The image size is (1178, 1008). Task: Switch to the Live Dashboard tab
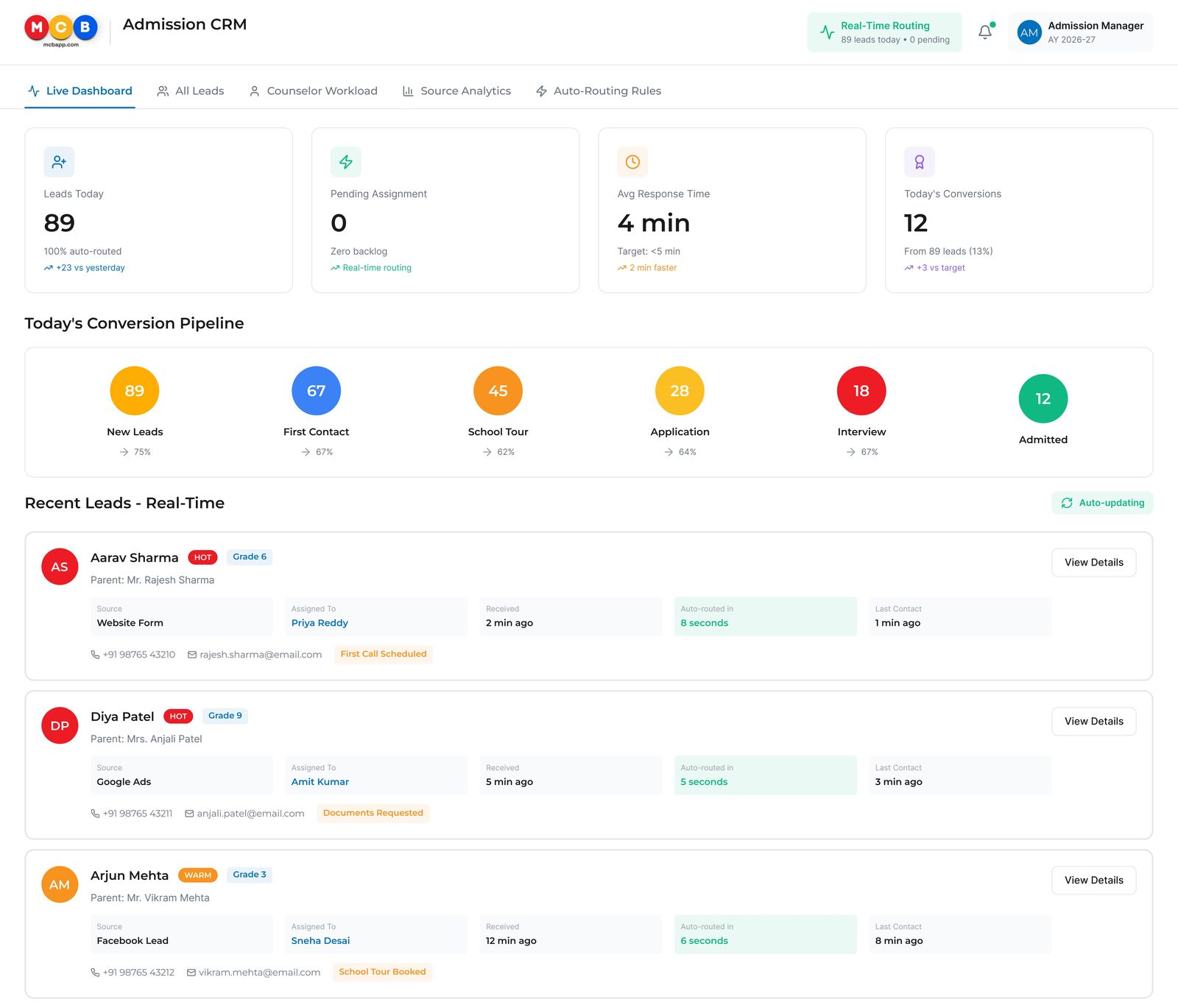pos(80,91)
